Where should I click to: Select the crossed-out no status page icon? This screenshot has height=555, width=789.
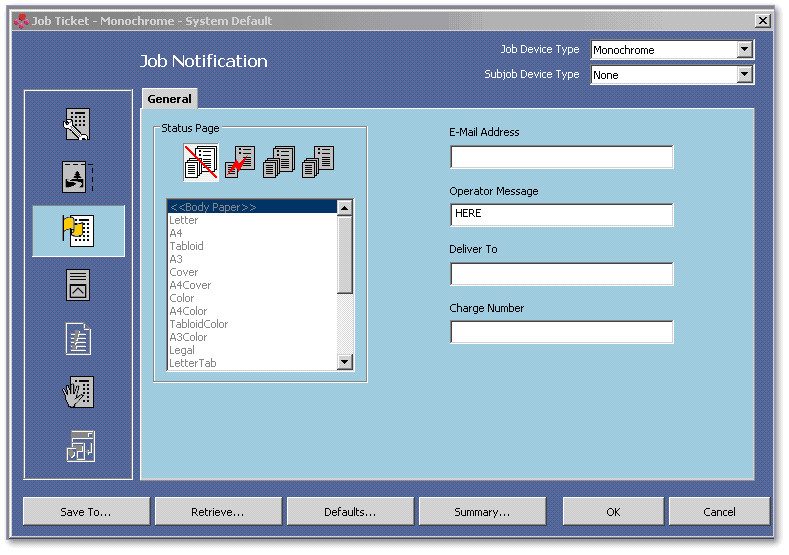pyautogui.click(x=200, y=162)
